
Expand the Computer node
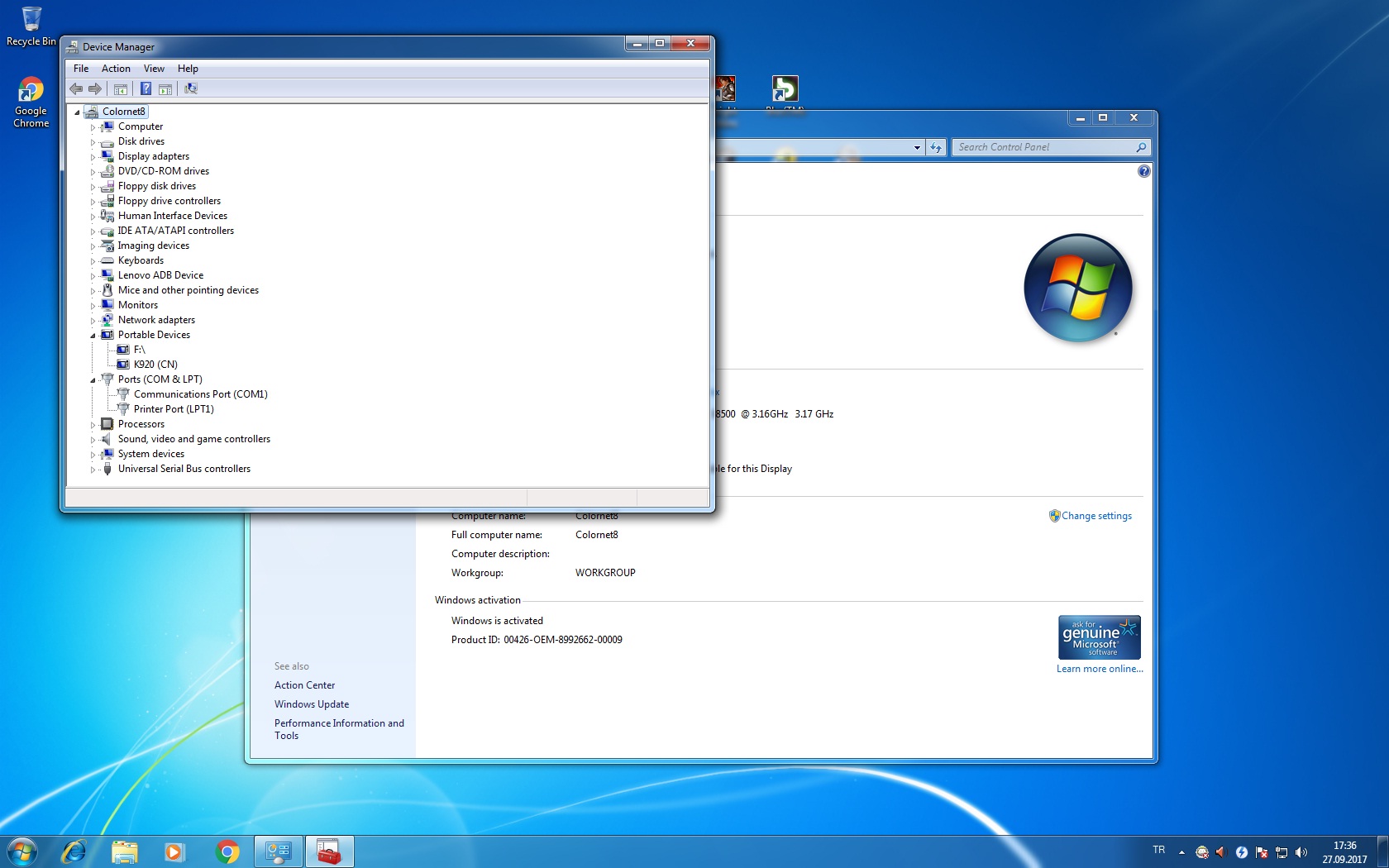point(93,127)
